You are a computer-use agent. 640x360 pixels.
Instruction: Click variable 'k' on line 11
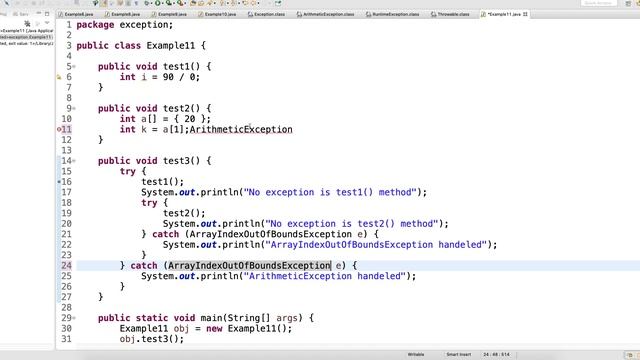(x=144, y=129)
